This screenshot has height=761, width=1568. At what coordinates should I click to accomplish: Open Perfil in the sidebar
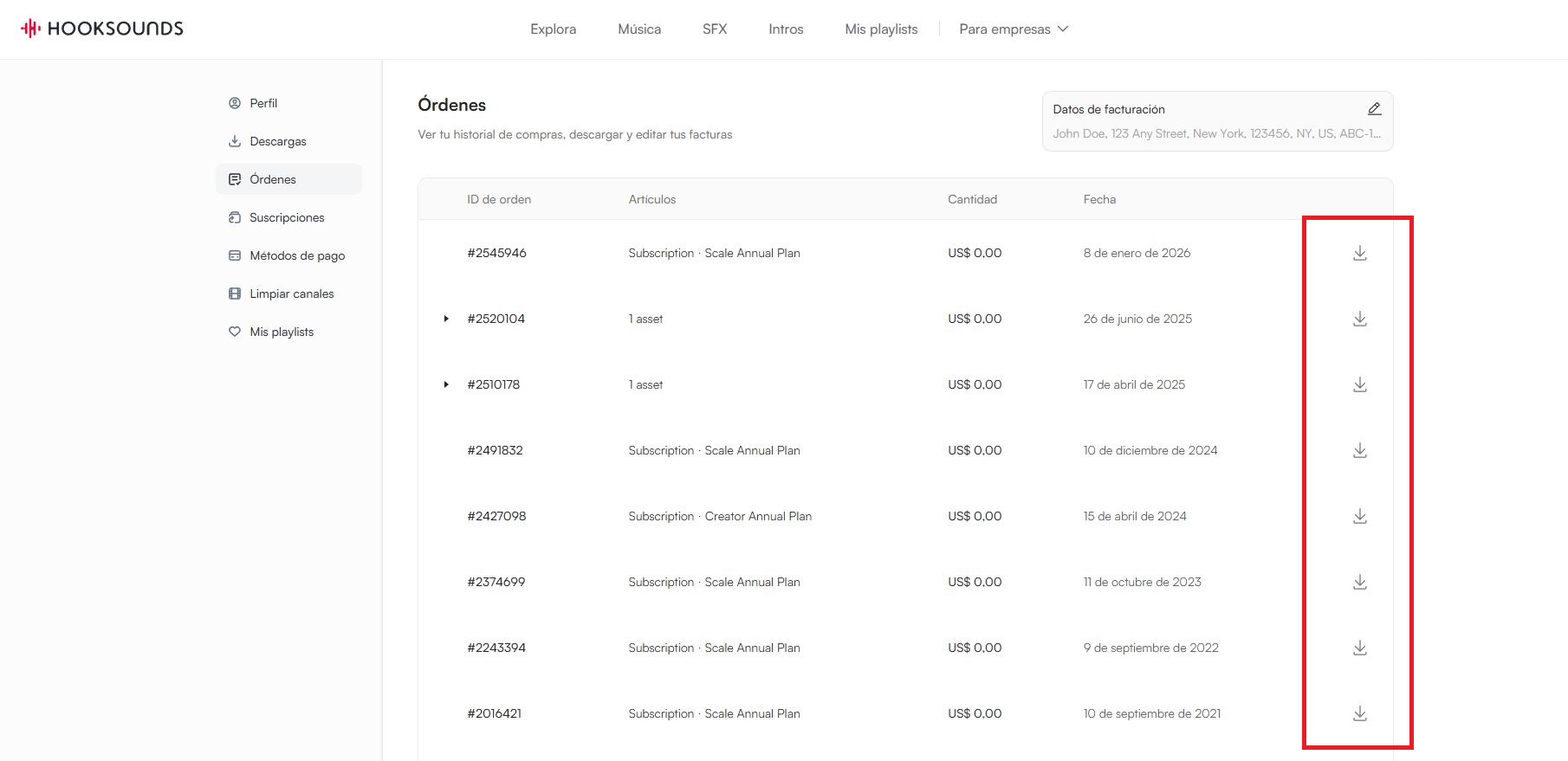click(263, 103)
